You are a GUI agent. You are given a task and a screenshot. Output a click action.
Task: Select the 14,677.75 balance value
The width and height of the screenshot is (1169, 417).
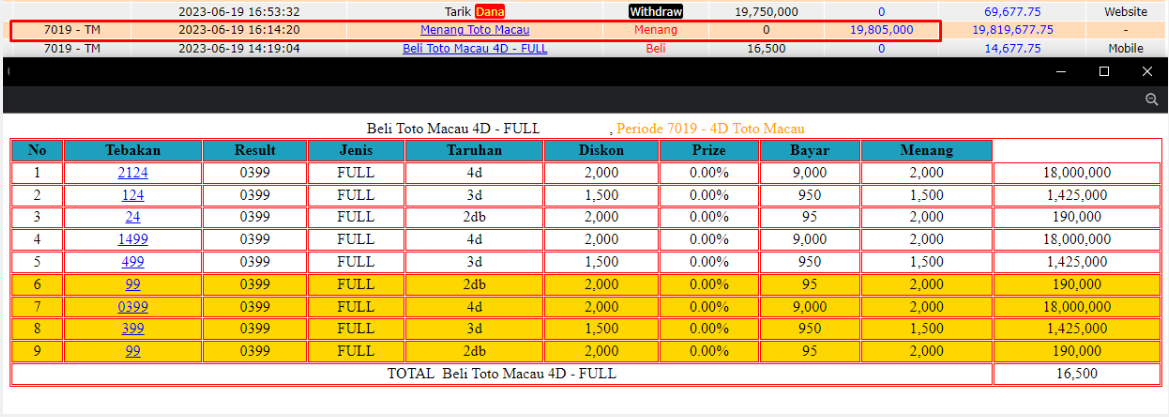click(x=1013, y=48)
